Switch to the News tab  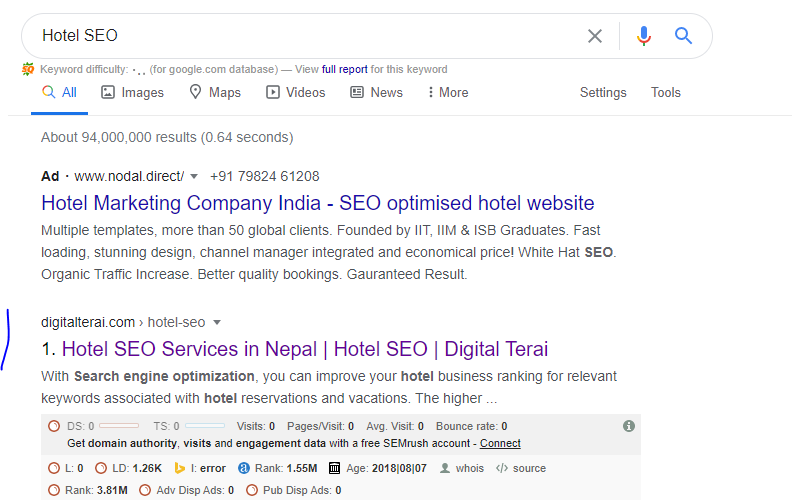click(376, 92)
